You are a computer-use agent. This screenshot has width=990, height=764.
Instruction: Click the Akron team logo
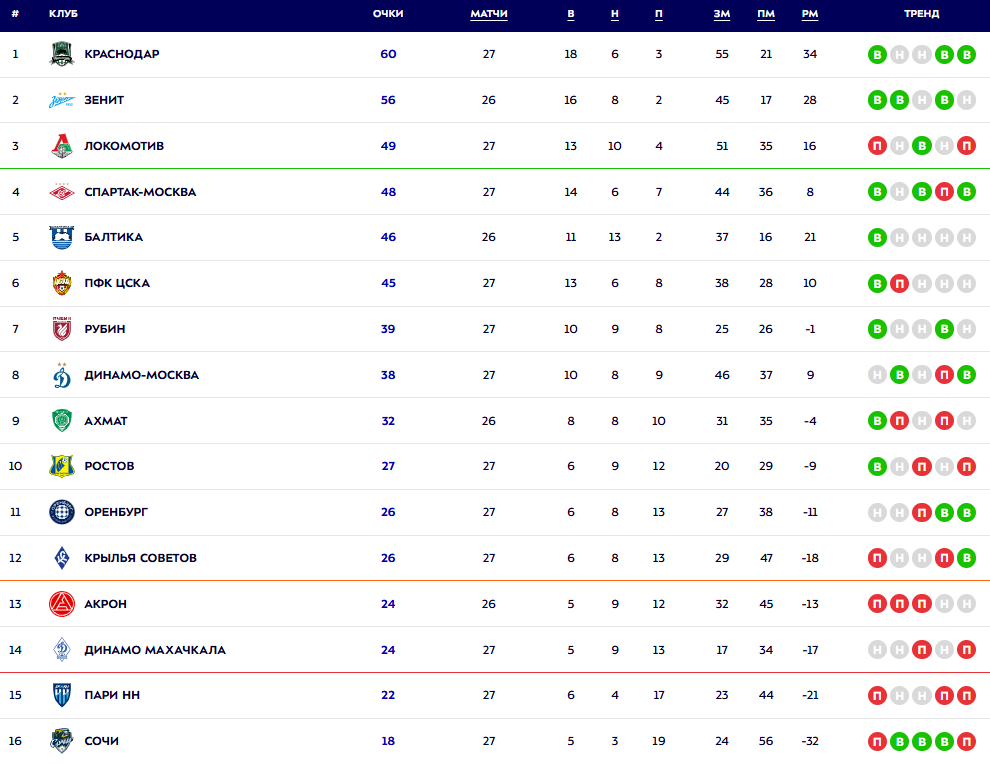pyautogui.click(x=62, y=604)
